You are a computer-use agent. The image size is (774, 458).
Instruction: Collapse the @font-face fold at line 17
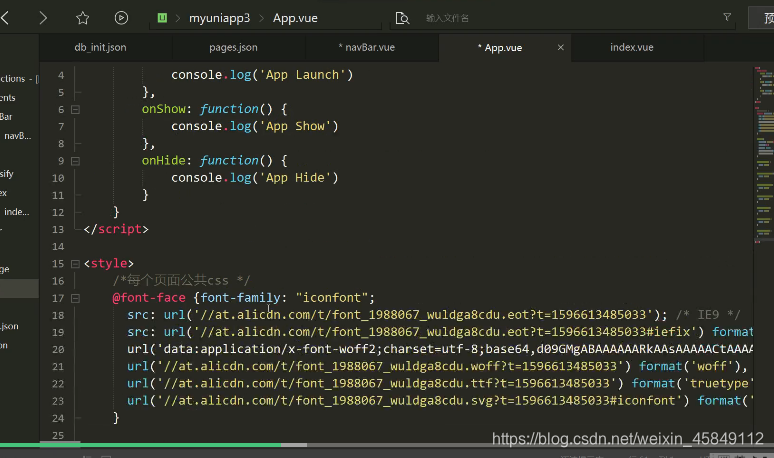tap(76, 298)
